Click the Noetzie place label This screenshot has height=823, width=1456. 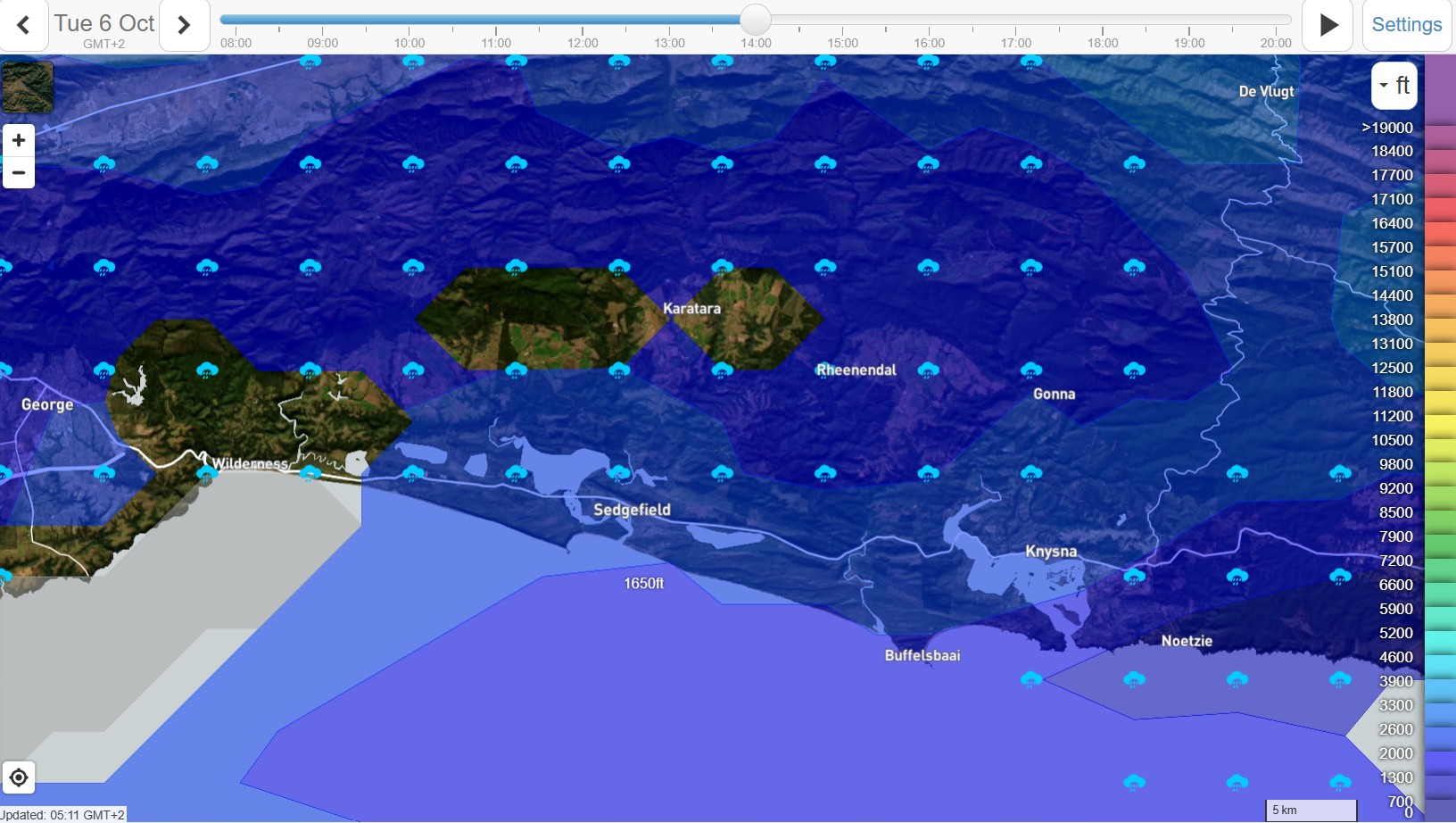click(1187, 641)
